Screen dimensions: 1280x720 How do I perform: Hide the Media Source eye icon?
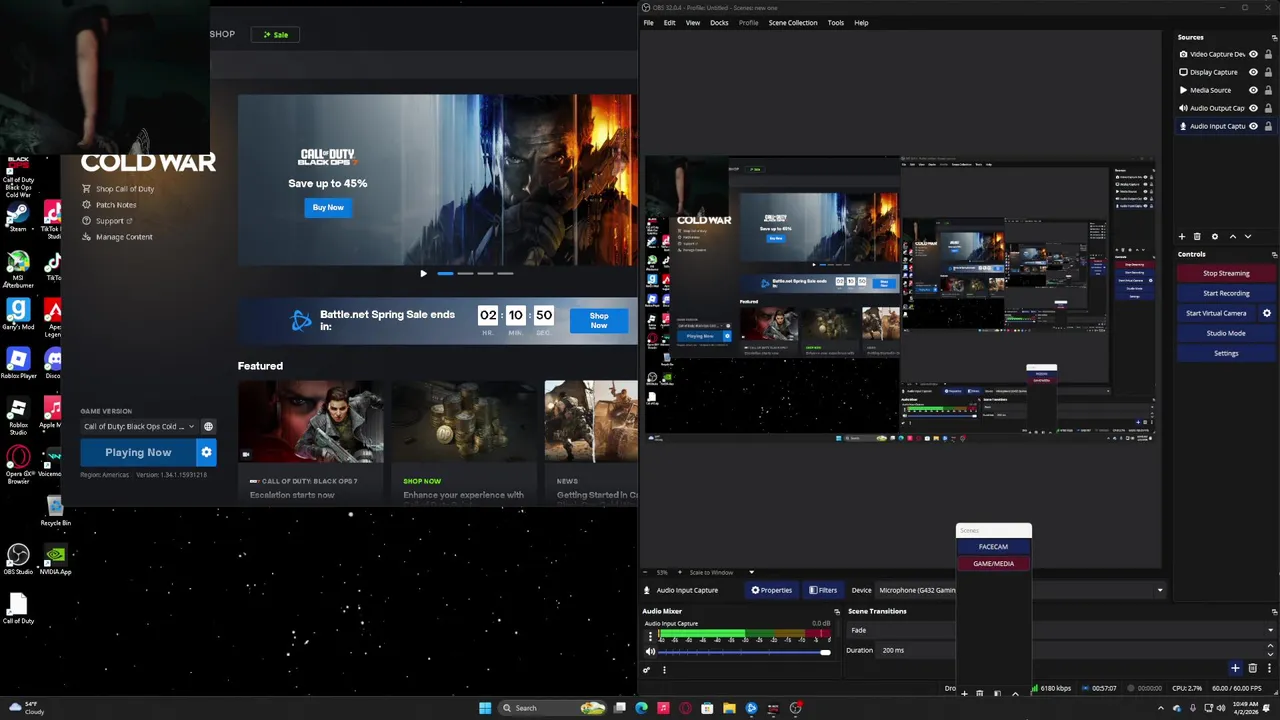(1253, 90)
